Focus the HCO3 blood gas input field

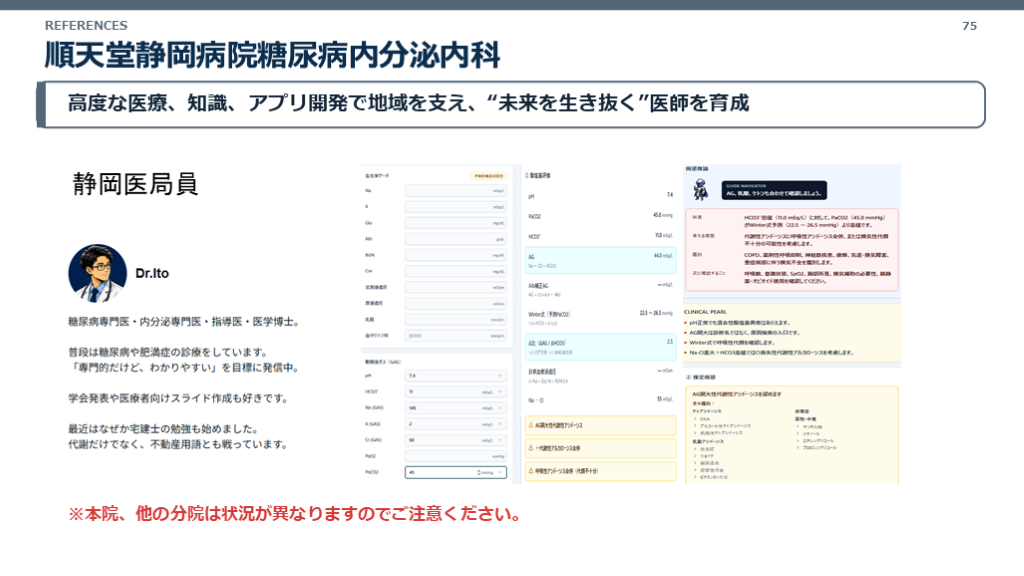tap(456, 392)
